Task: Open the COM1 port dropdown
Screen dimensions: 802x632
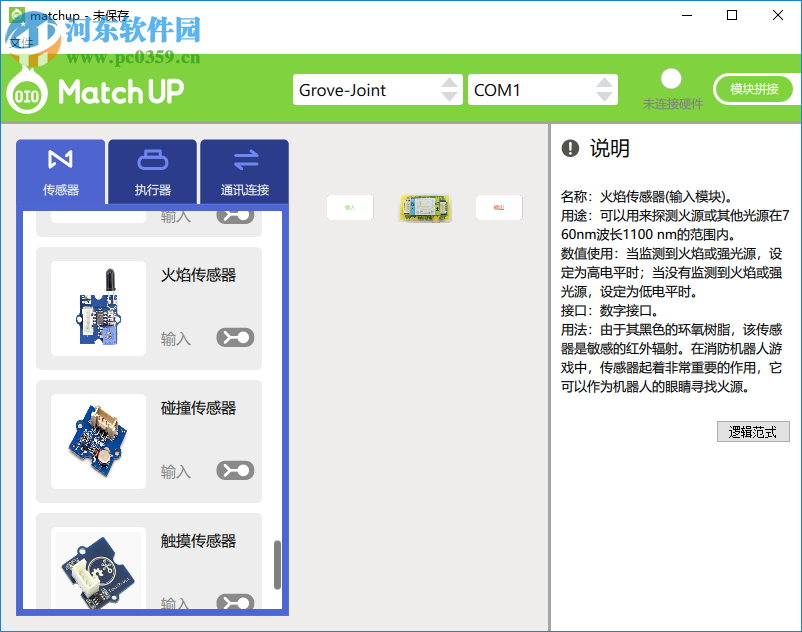Action: point(543,89)
